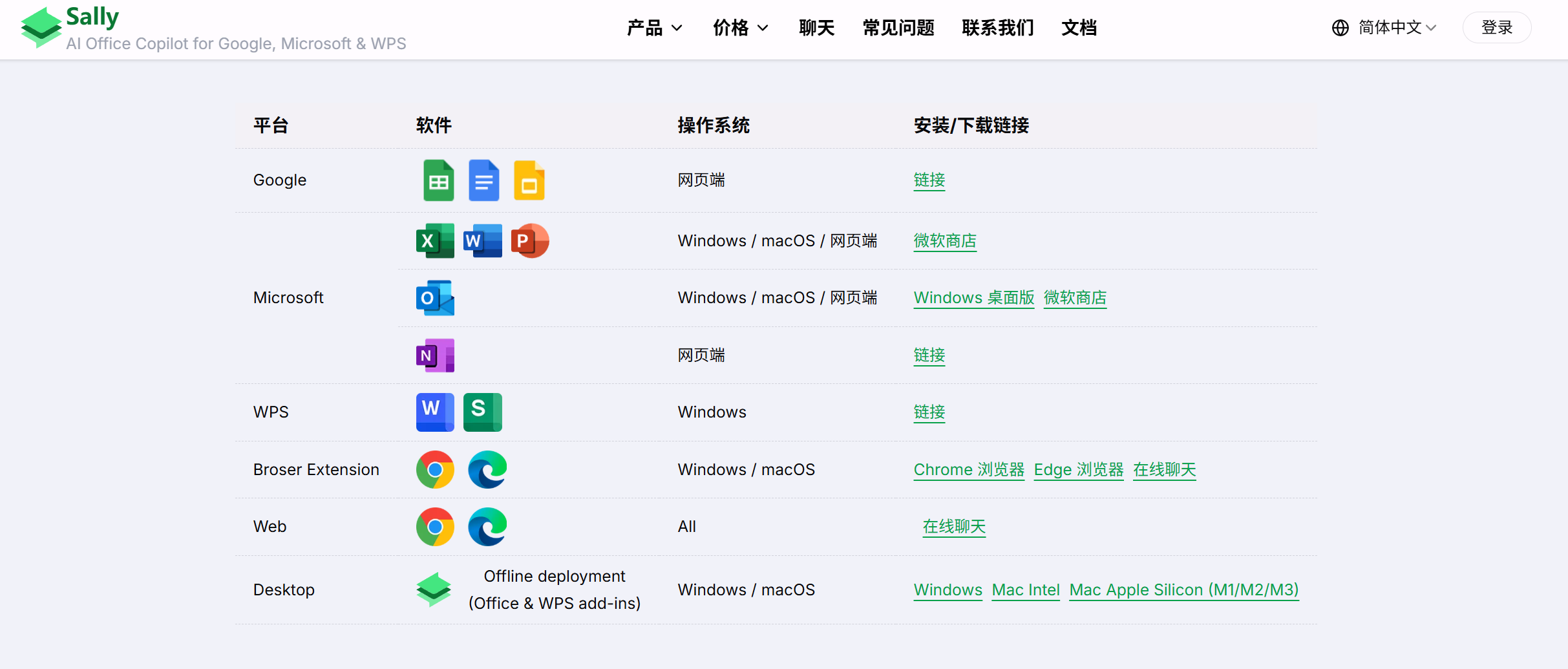Click the 'Web' platform cell

(270, 527)
